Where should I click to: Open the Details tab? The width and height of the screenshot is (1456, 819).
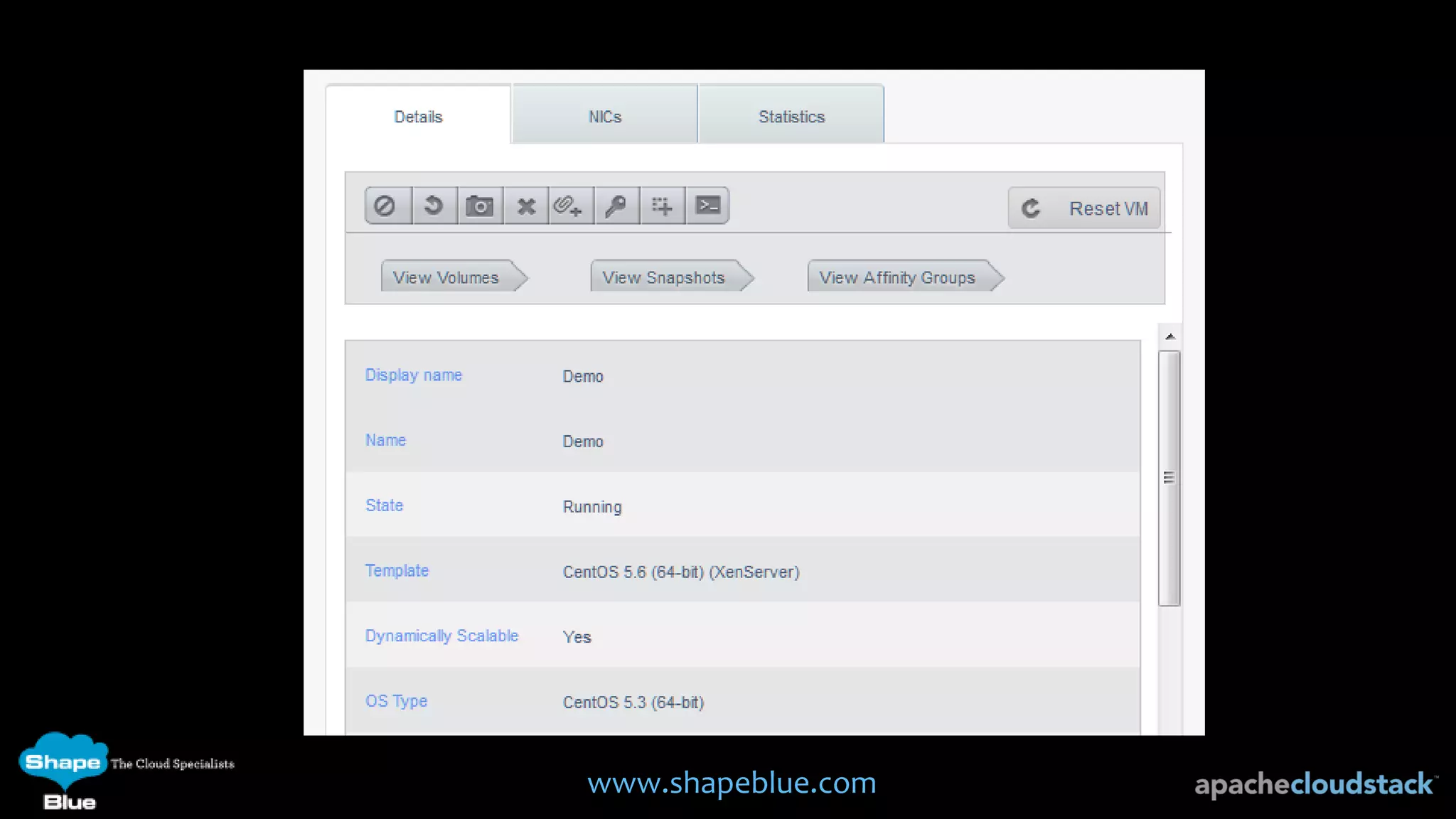click(x=418, y=117)
